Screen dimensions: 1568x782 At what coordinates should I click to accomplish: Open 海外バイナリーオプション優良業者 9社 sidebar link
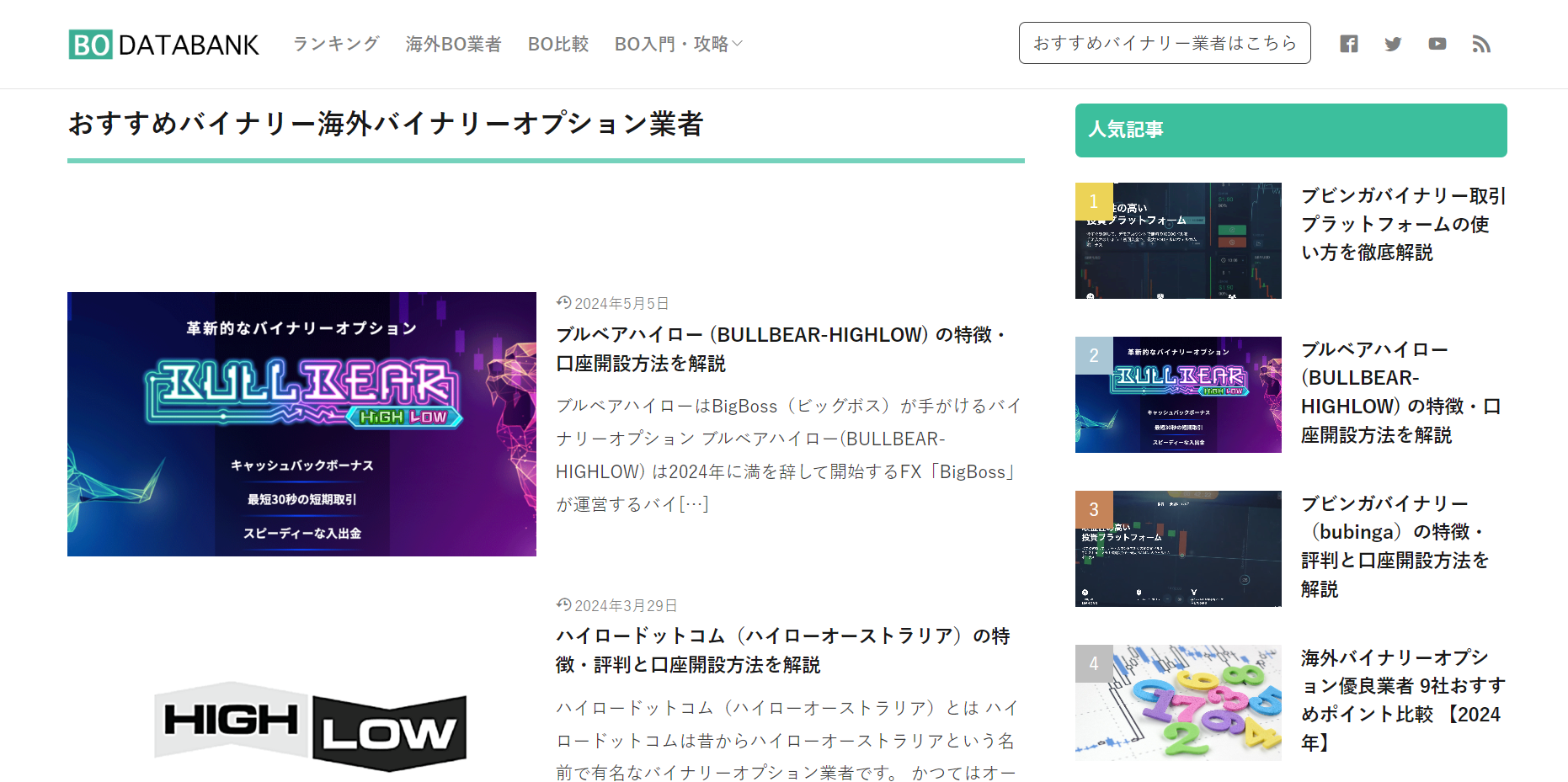(x=1402, y=700)
